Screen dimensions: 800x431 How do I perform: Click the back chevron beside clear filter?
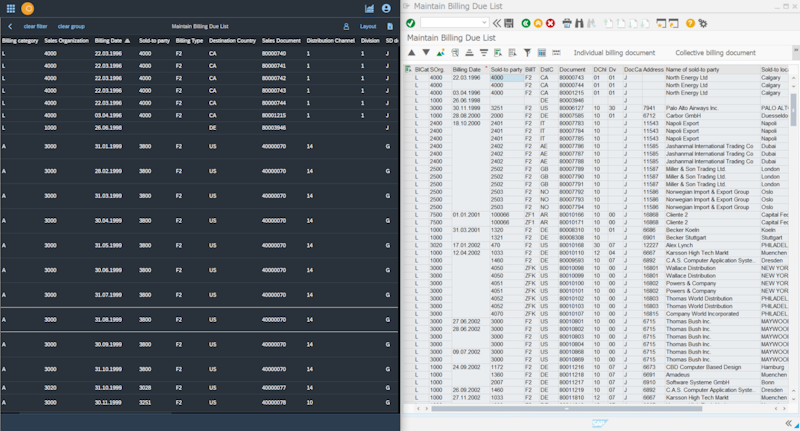[10, 26]
